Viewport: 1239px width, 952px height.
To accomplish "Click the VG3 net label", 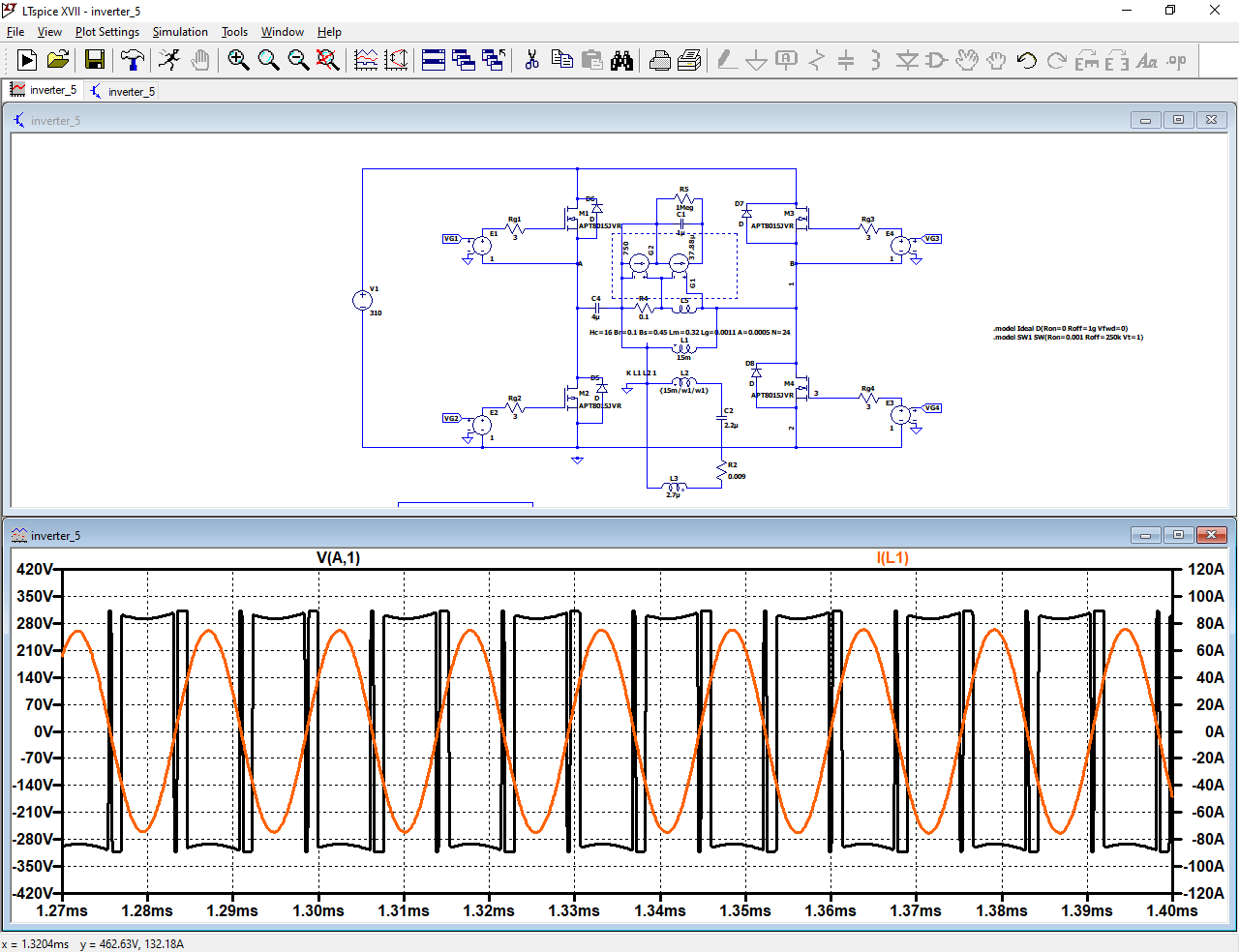I will point(932,238).
